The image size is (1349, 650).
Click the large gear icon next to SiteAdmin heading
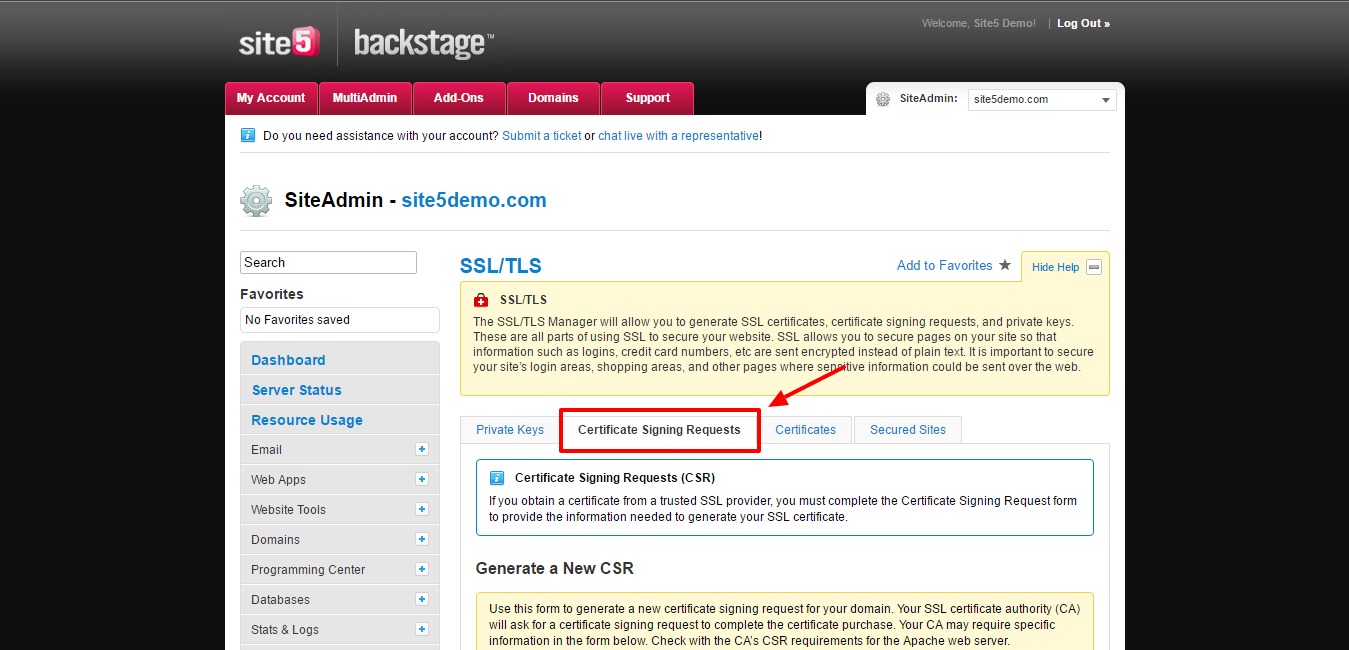click(256, 200)
